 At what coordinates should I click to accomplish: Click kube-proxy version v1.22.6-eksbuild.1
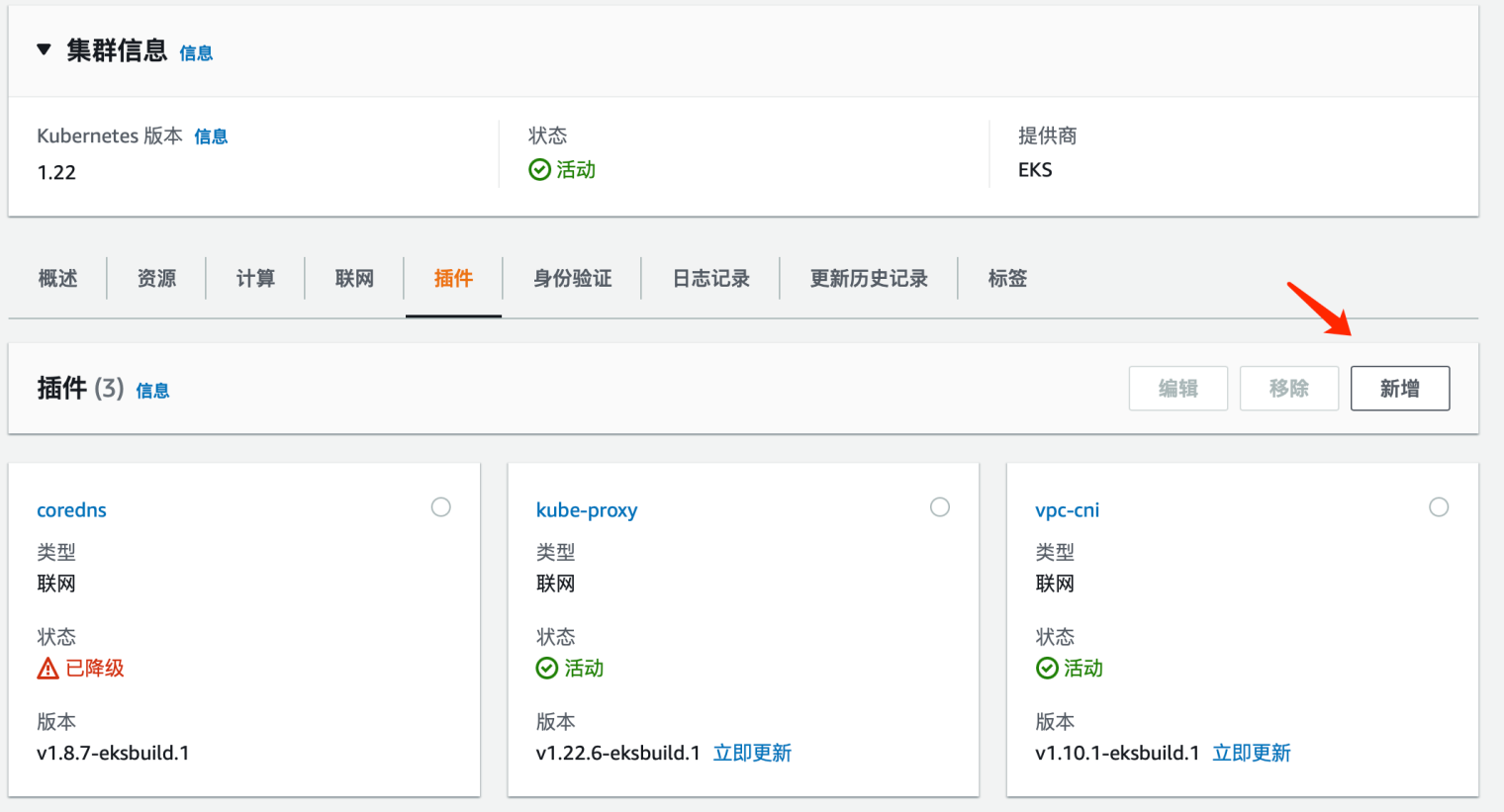[618, 754]
